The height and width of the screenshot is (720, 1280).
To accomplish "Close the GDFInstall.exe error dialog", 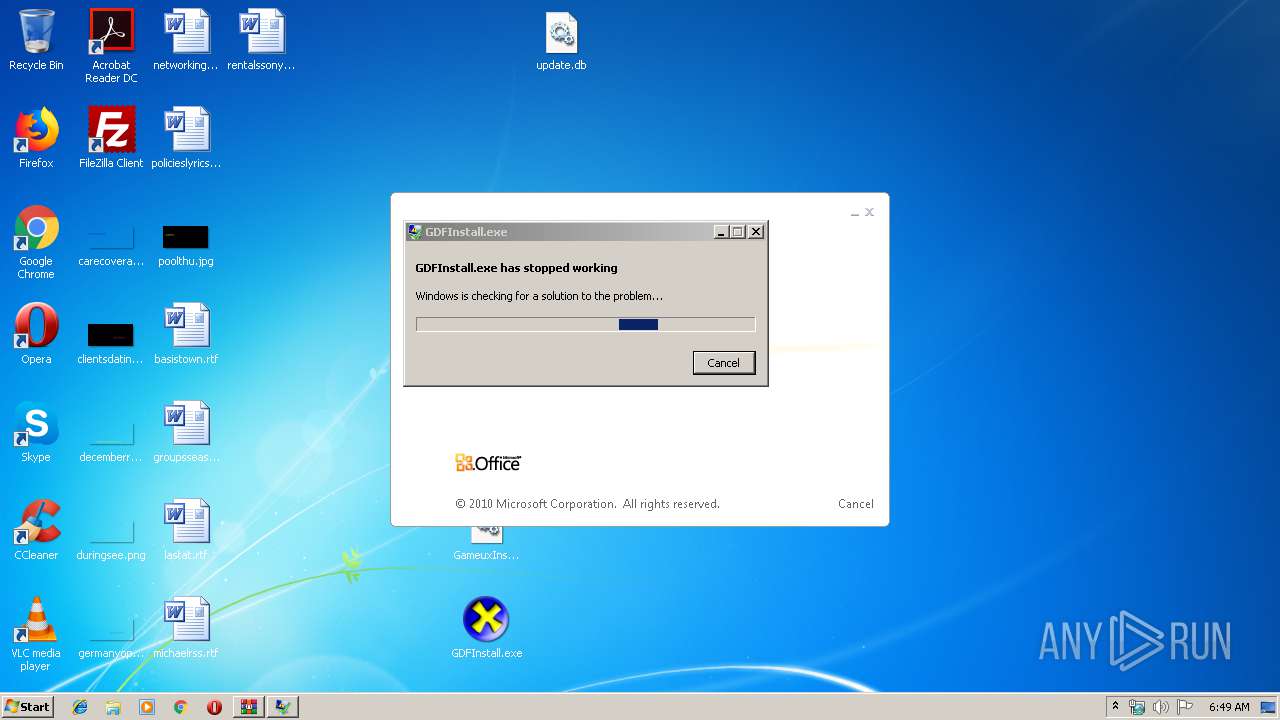I will click(x=756, y=232).
